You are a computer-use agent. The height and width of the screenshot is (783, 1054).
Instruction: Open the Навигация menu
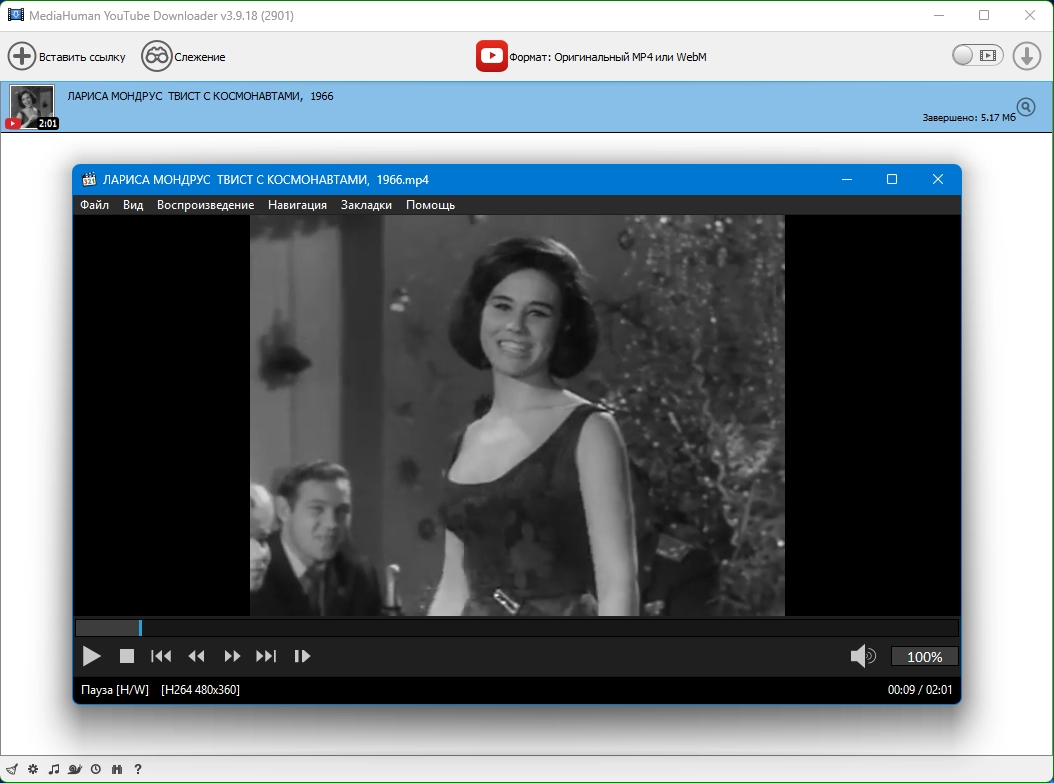pos(297,205)
